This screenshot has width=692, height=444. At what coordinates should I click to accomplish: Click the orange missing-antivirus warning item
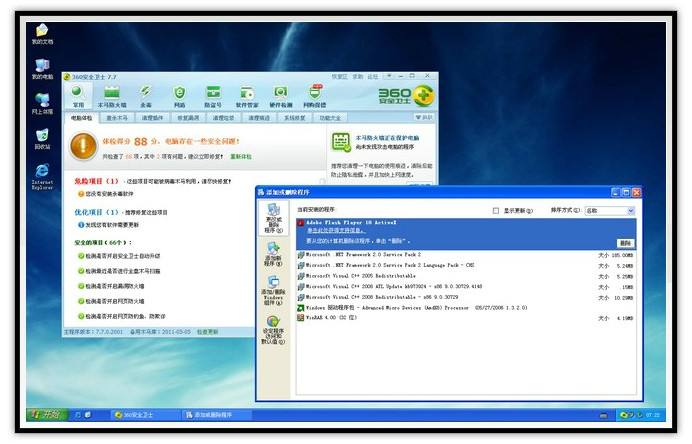[106, 194]
